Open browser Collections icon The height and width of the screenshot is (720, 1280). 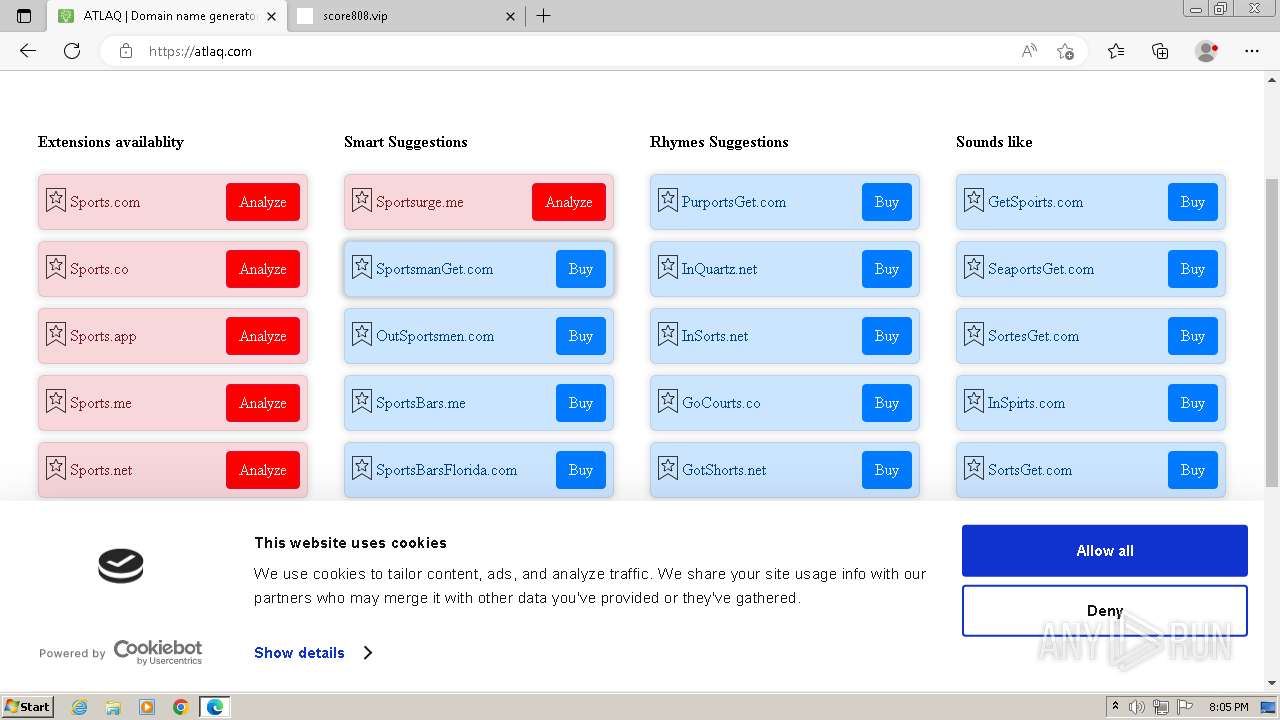point(1160,51)
